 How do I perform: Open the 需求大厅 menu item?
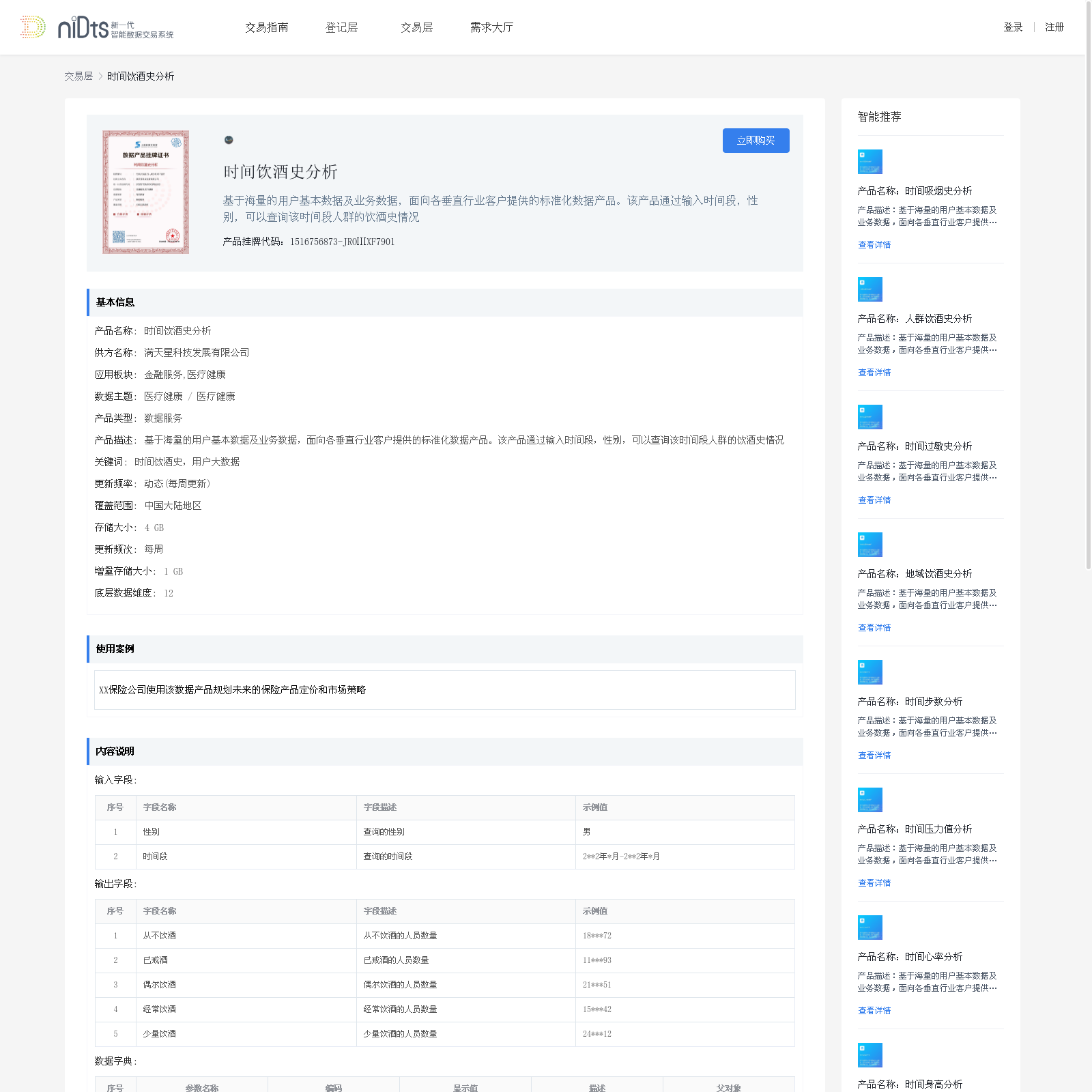491,27
